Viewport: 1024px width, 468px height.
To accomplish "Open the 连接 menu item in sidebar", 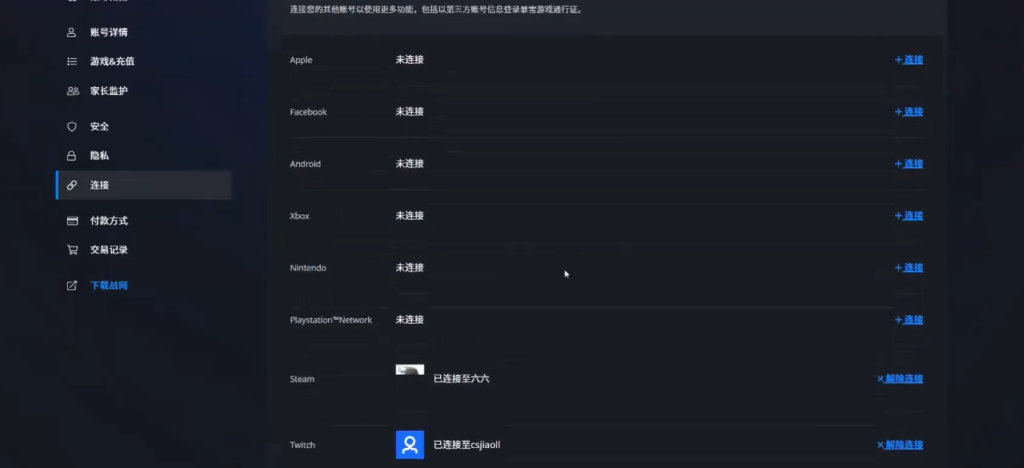I will pos(100,185).
